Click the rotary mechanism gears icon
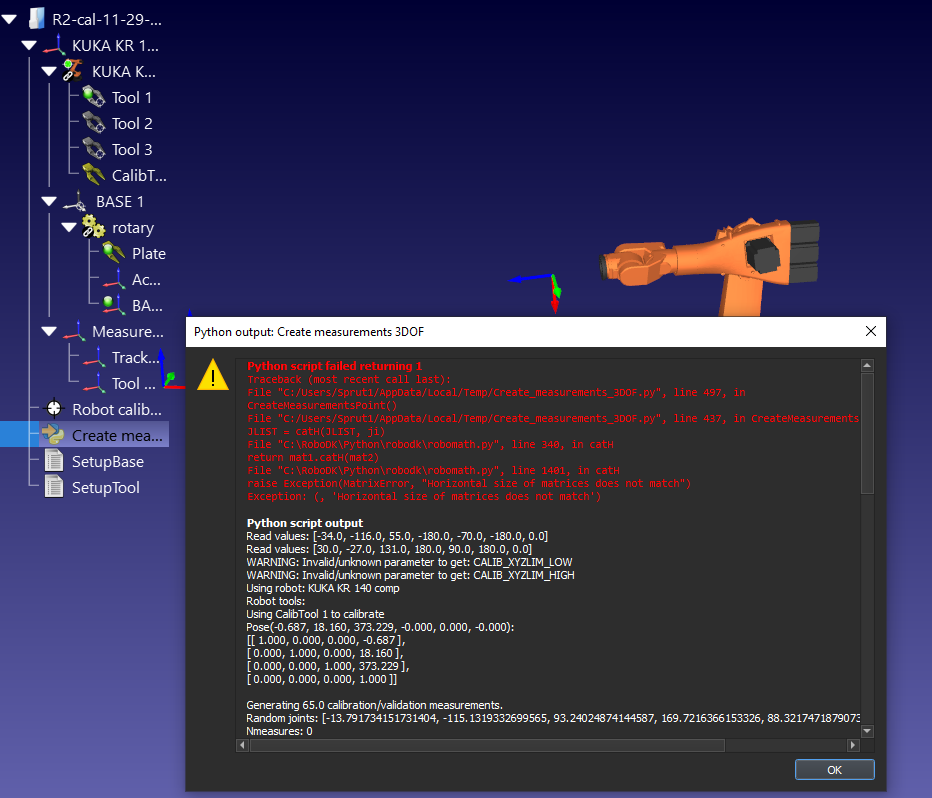Screen dimensions: 932x798 coord(94,227)
